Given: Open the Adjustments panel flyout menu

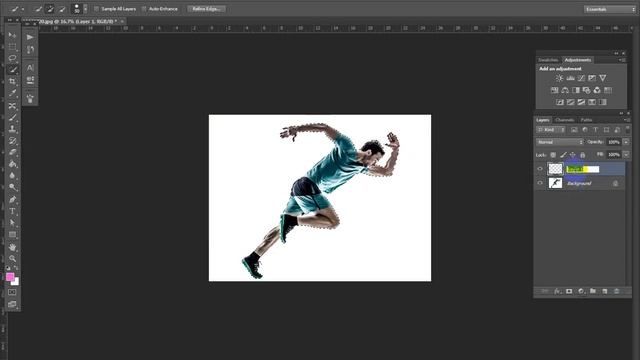Looking at the screenshot, I should point(622,60).
